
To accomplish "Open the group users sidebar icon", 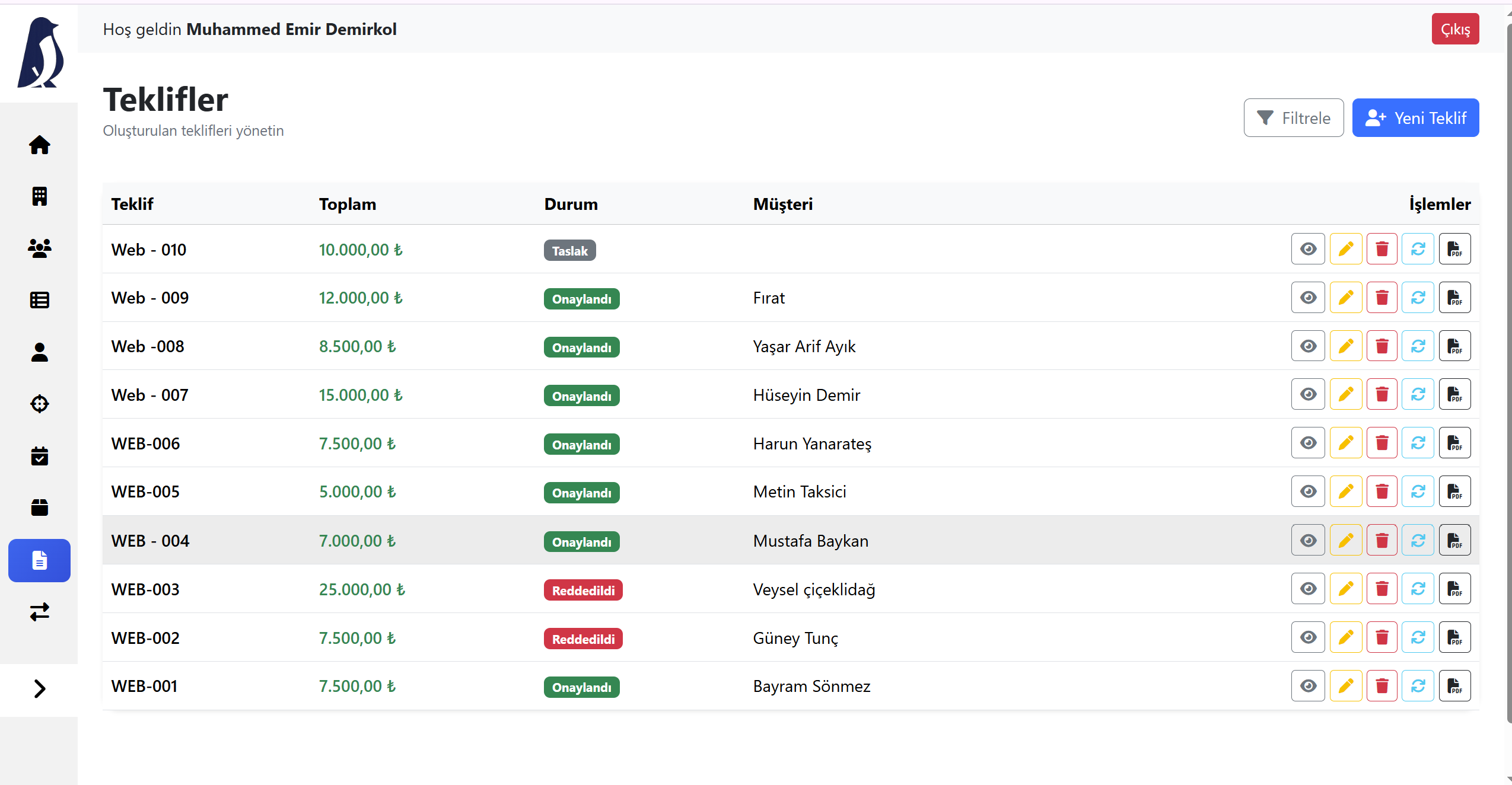I will point(39,248).
